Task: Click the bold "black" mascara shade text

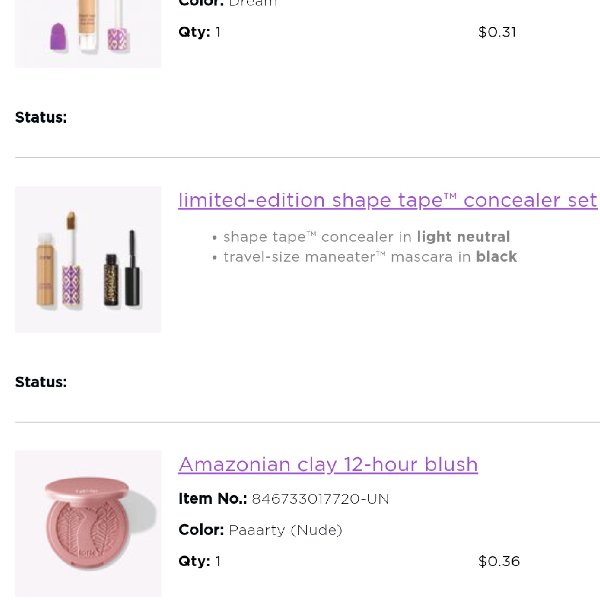Action: 497,257
